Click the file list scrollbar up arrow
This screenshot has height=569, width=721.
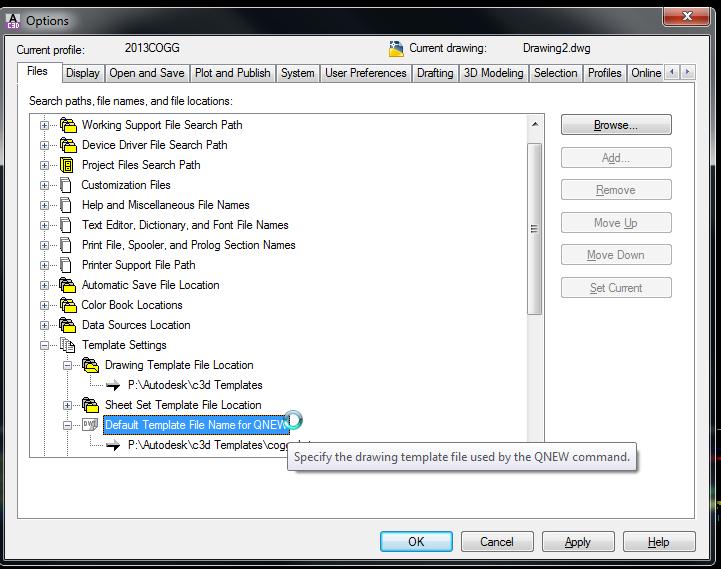point(535,124)
